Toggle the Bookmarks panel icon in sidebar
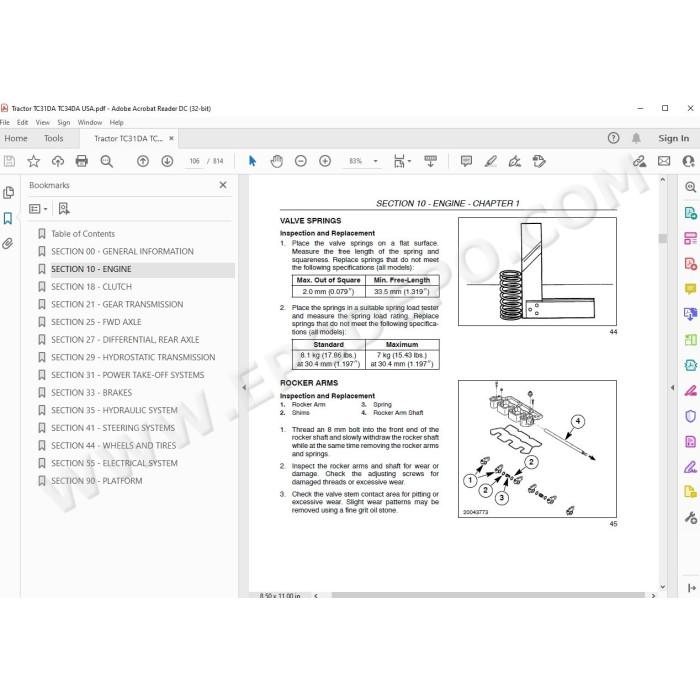This screenshot has height=700, width=700. tap(8, 218)
